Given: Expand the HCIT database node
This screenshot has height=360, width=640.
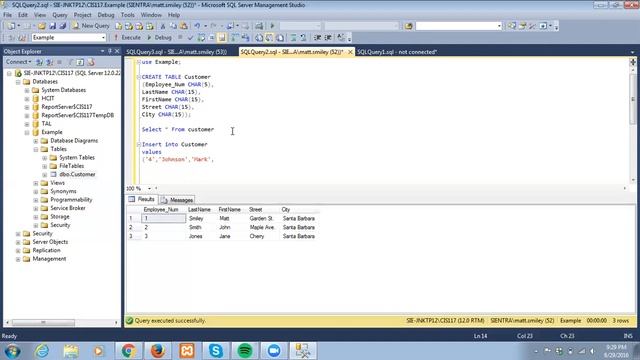Looking at the screenshot, I should (x=27, y=98).
